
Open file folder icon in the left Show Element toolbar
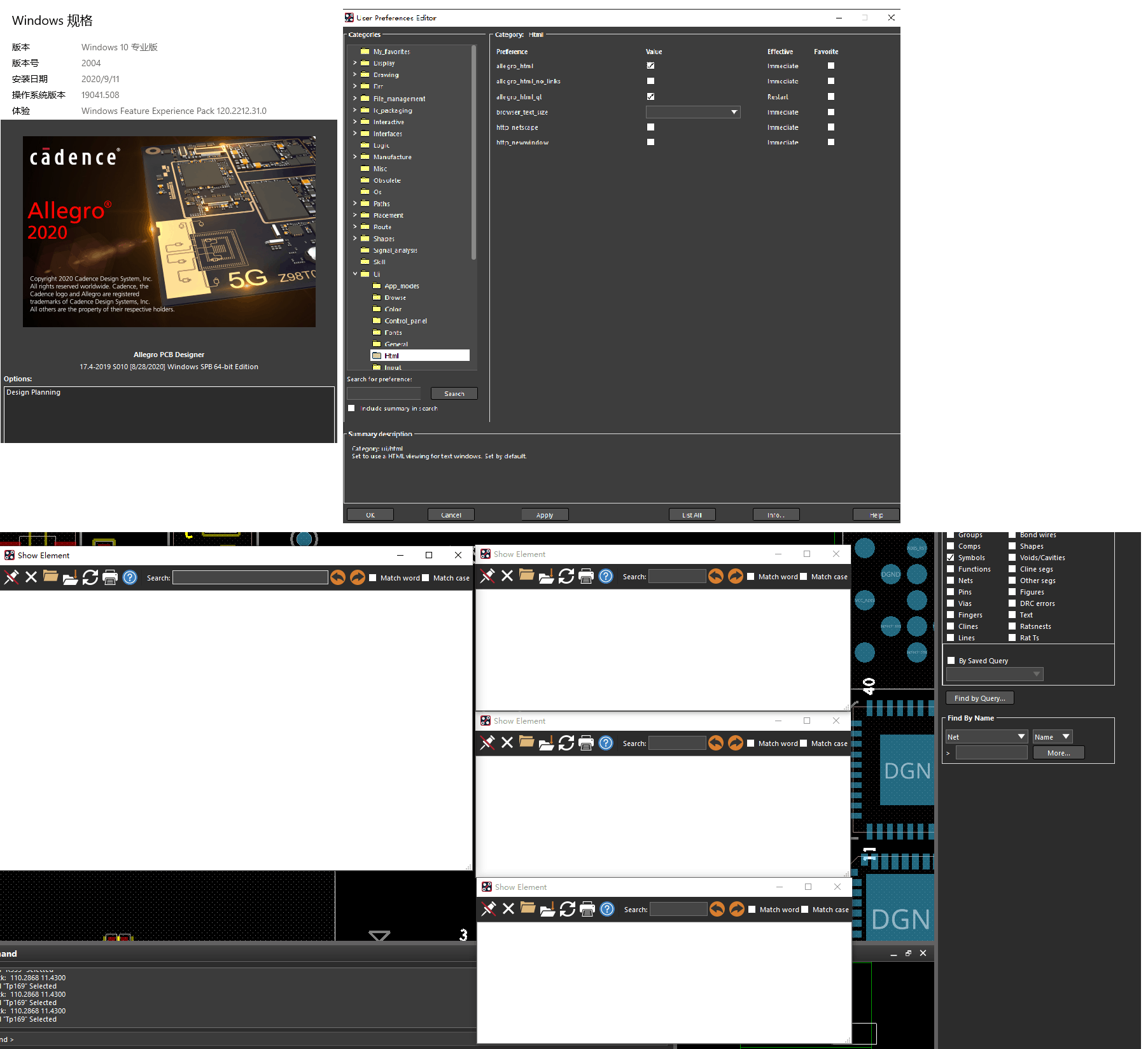pos(51,577)
